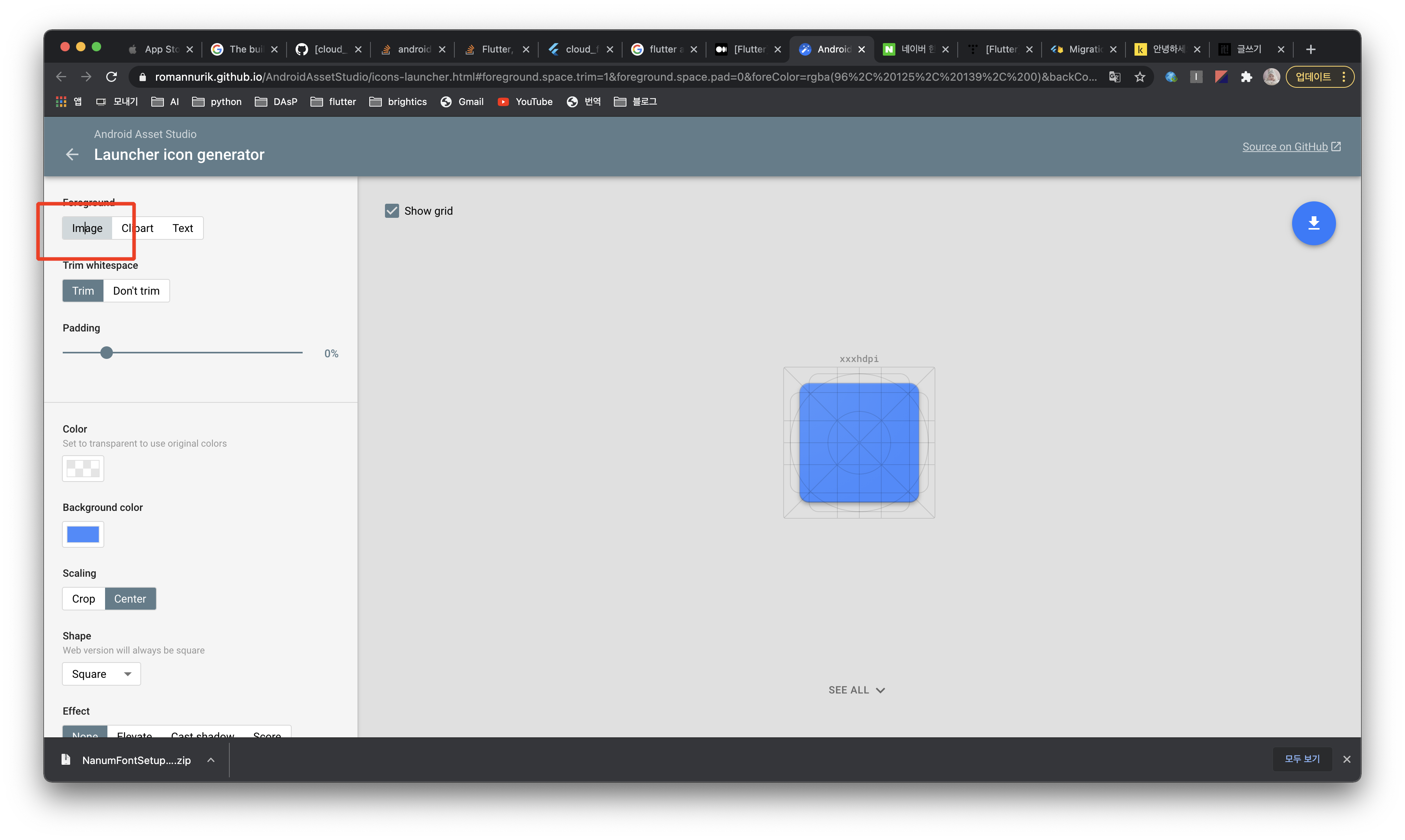
Task: Select Don't trim whitespace option
Action: click(x=136, y=291)
